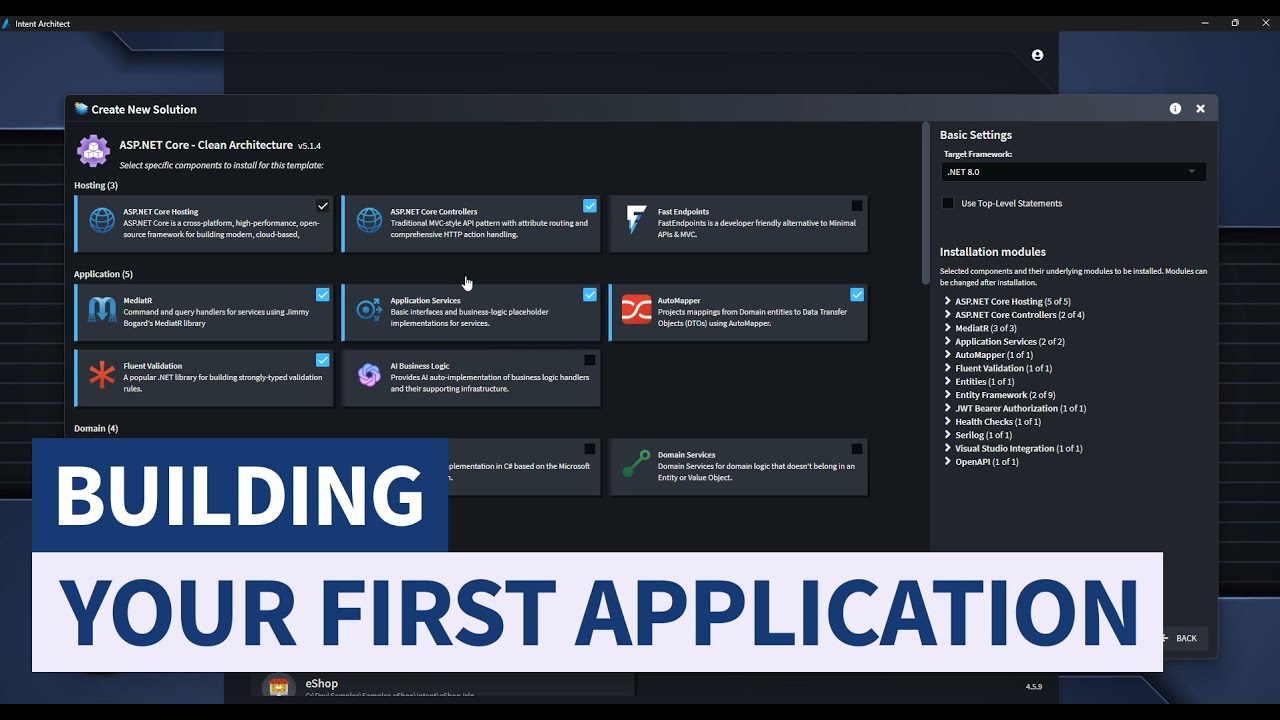The width and height of the screenshot is (1280, 720).
Task: Click the Basic Settings heading
Action: 975,135
